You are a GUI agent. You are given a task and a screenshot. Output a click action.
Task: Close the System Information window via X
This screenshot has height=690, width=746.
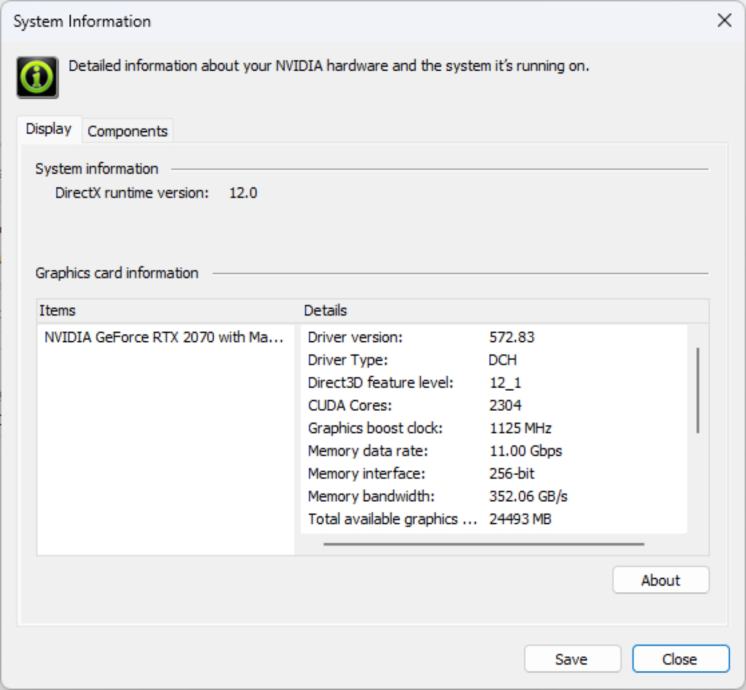[x=724, y=21]
